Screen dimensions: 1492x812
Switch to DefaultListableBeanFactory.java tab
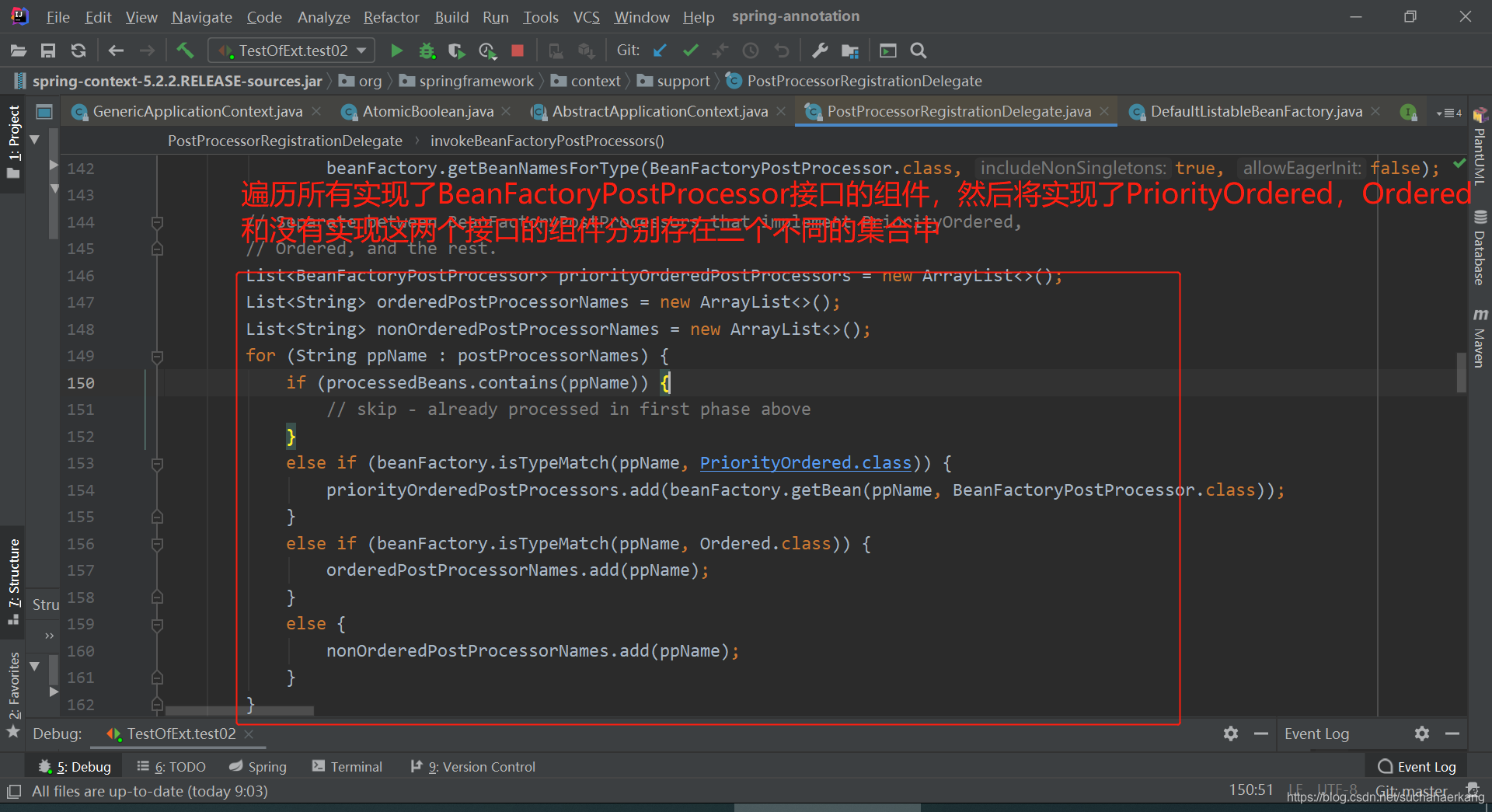(1256, 112)
